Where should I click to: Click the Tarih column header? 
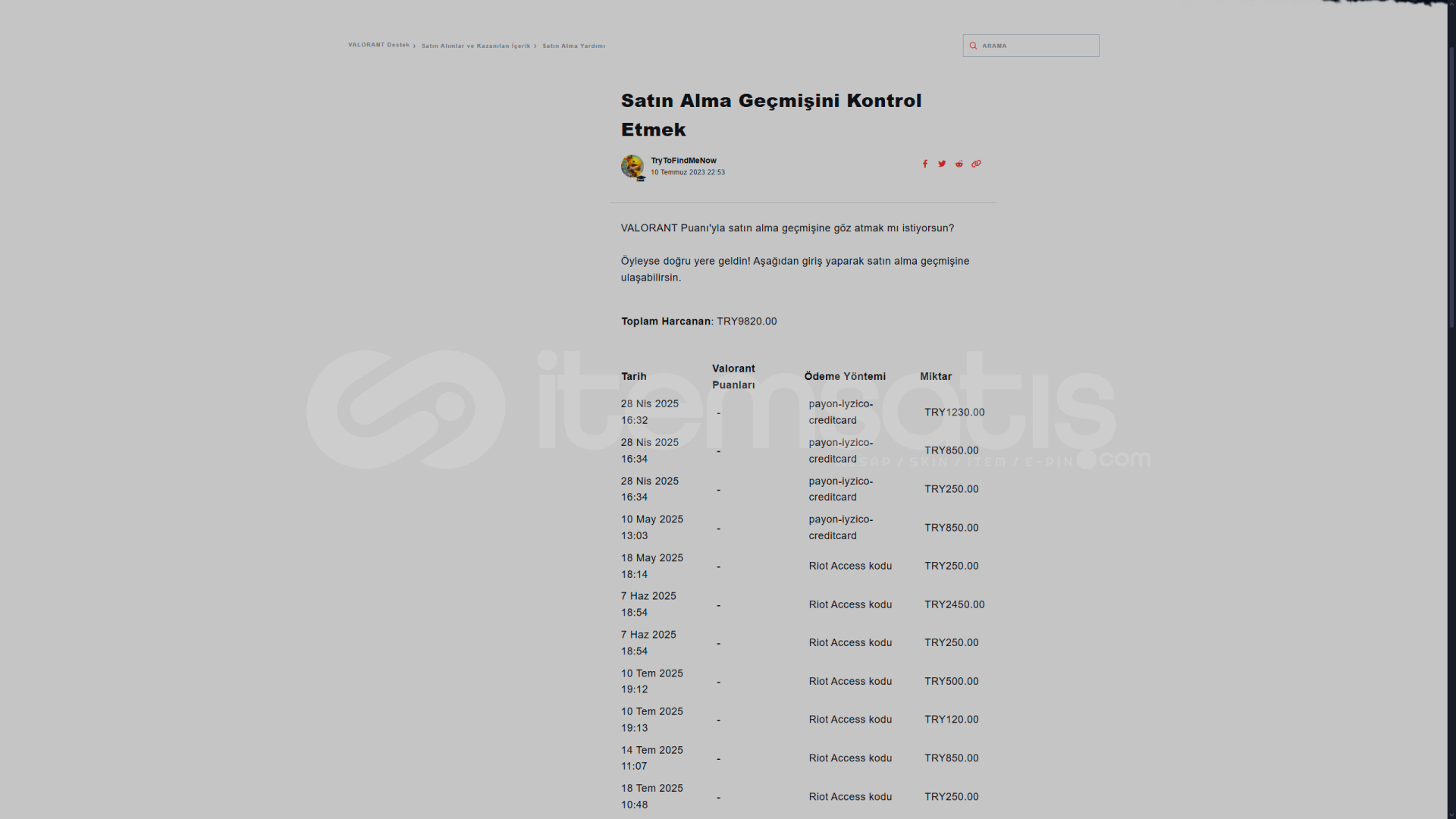click(x=633, y=377)
